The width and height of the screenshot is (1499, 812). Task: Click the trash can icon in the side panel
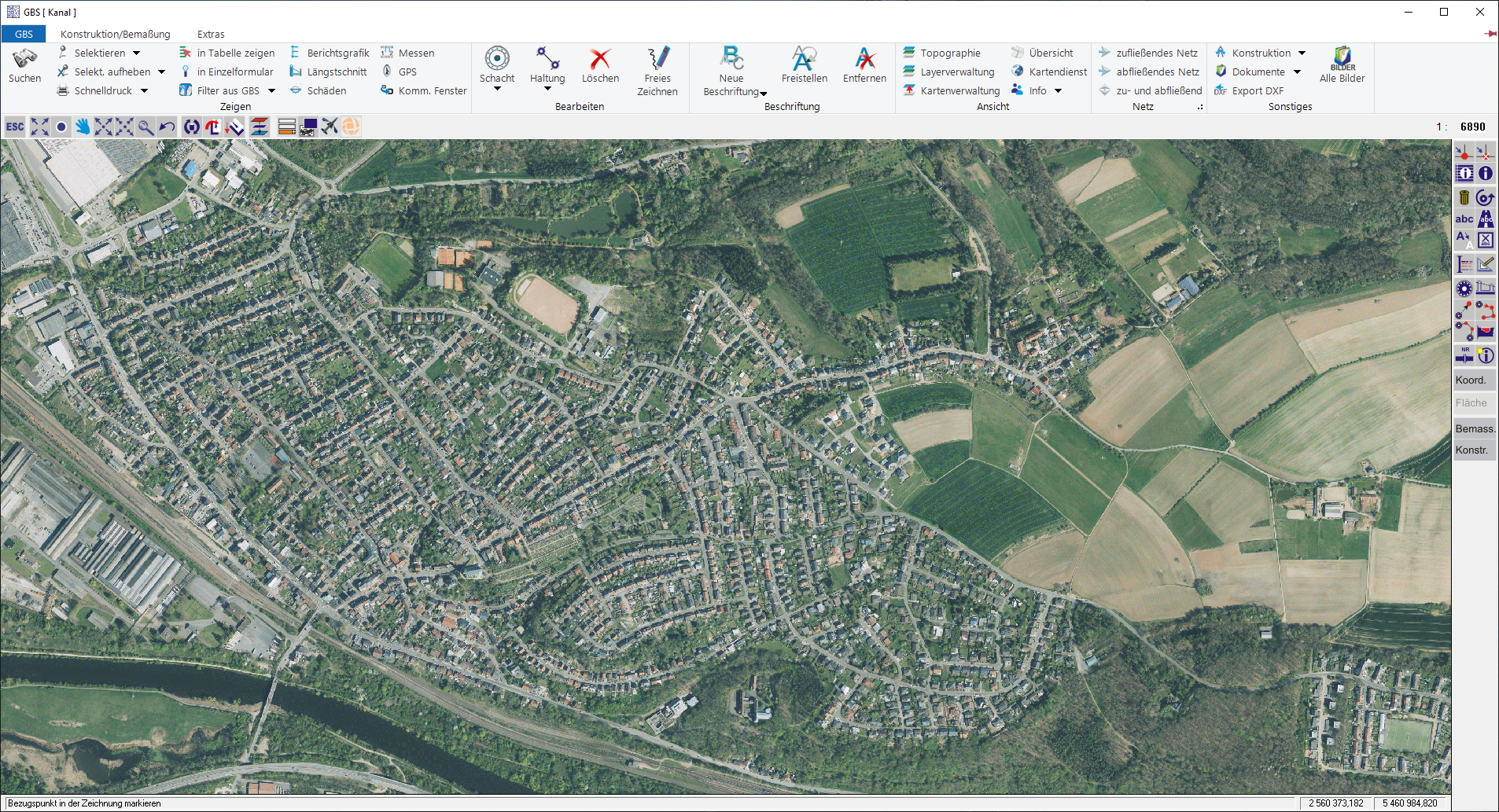(x=1464, y=197)
